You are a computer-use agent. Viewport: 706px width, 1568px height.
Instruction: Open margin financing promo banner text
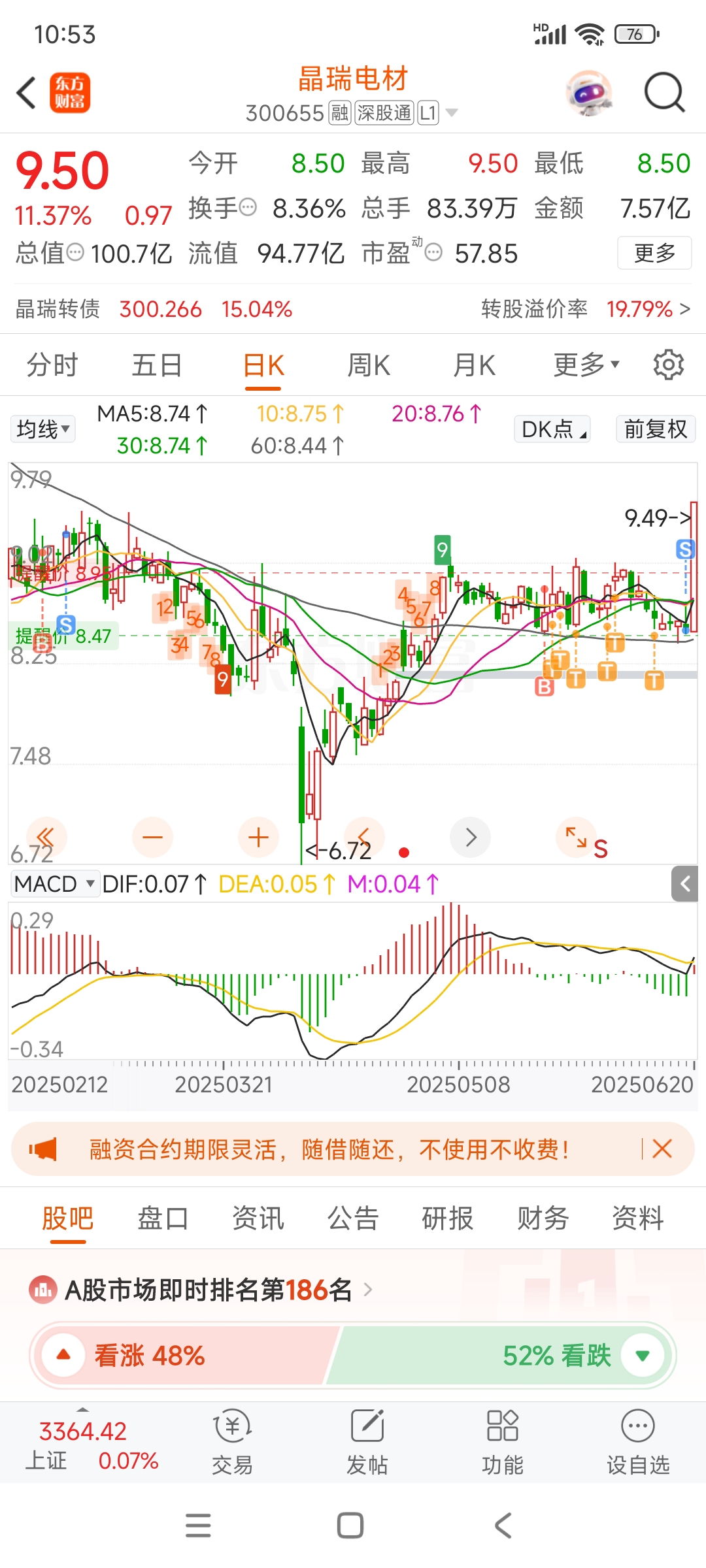[x=329, y=1149]
